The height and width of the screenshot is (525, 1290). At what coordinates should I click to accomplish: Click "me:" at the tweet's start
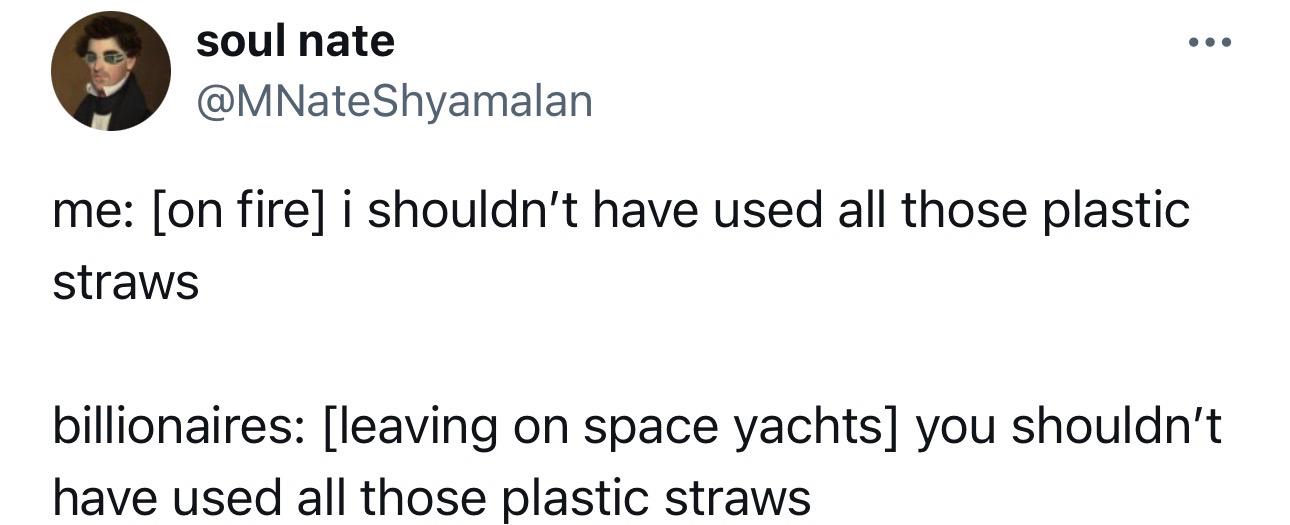86,211
